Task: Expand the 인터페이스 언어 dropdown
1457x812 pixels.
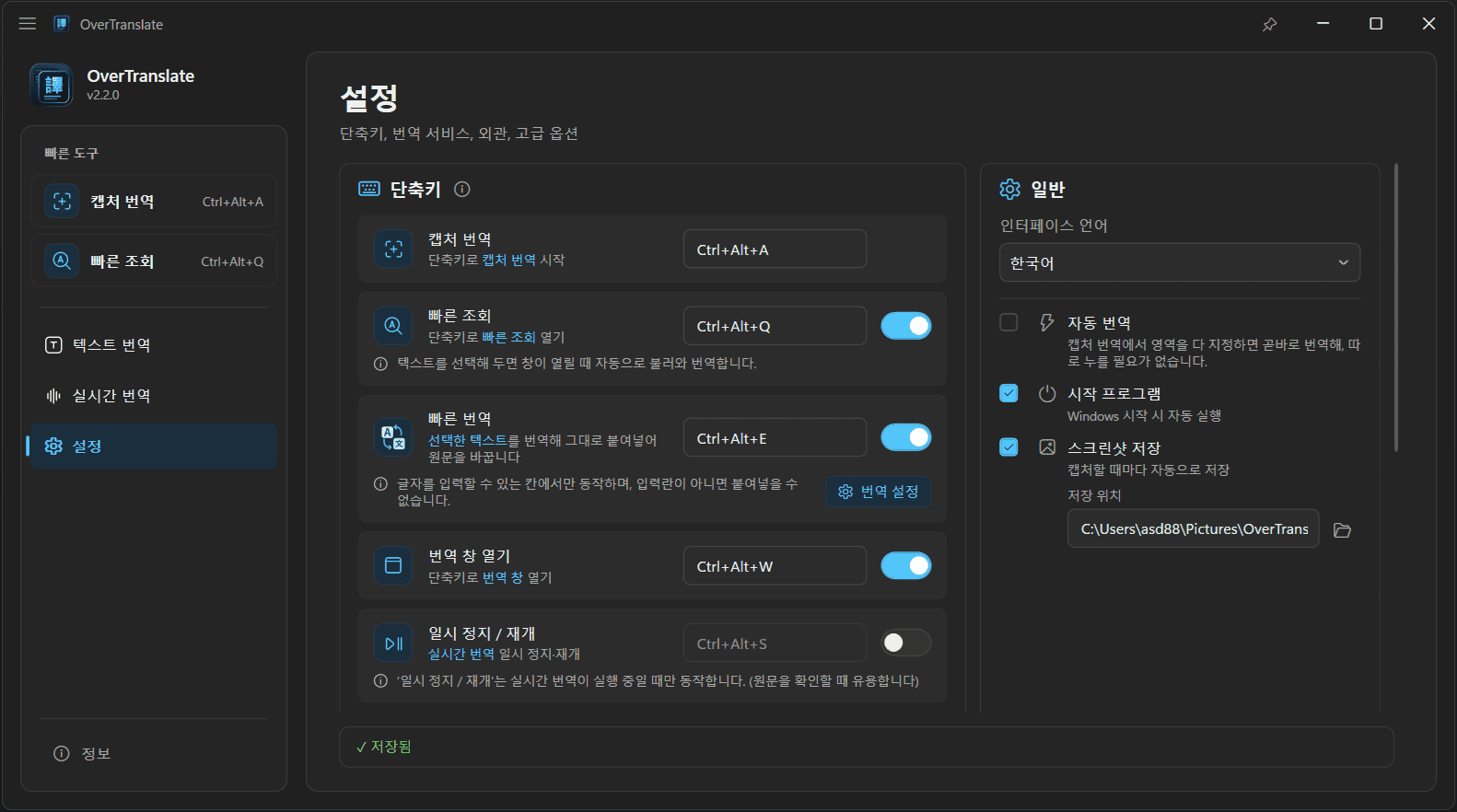Action: pos(1180,263)
